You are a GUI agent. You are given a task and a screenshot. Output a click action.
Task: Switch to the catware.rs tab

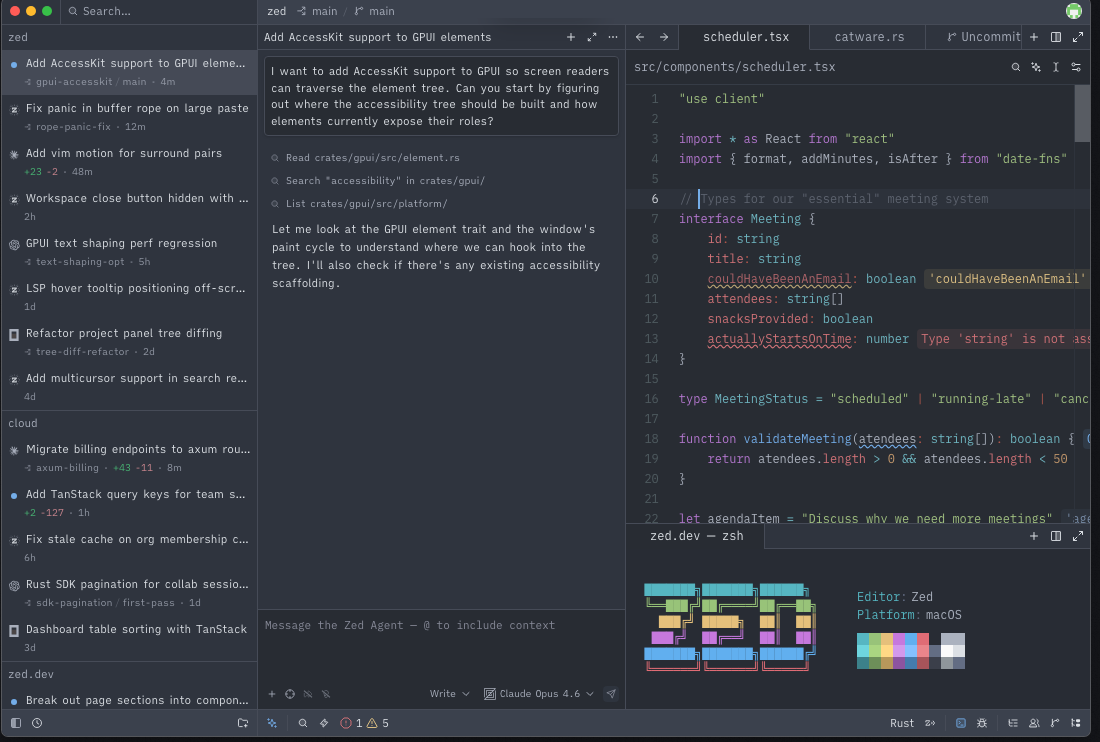pyautogui.click(x=868, y=37)
